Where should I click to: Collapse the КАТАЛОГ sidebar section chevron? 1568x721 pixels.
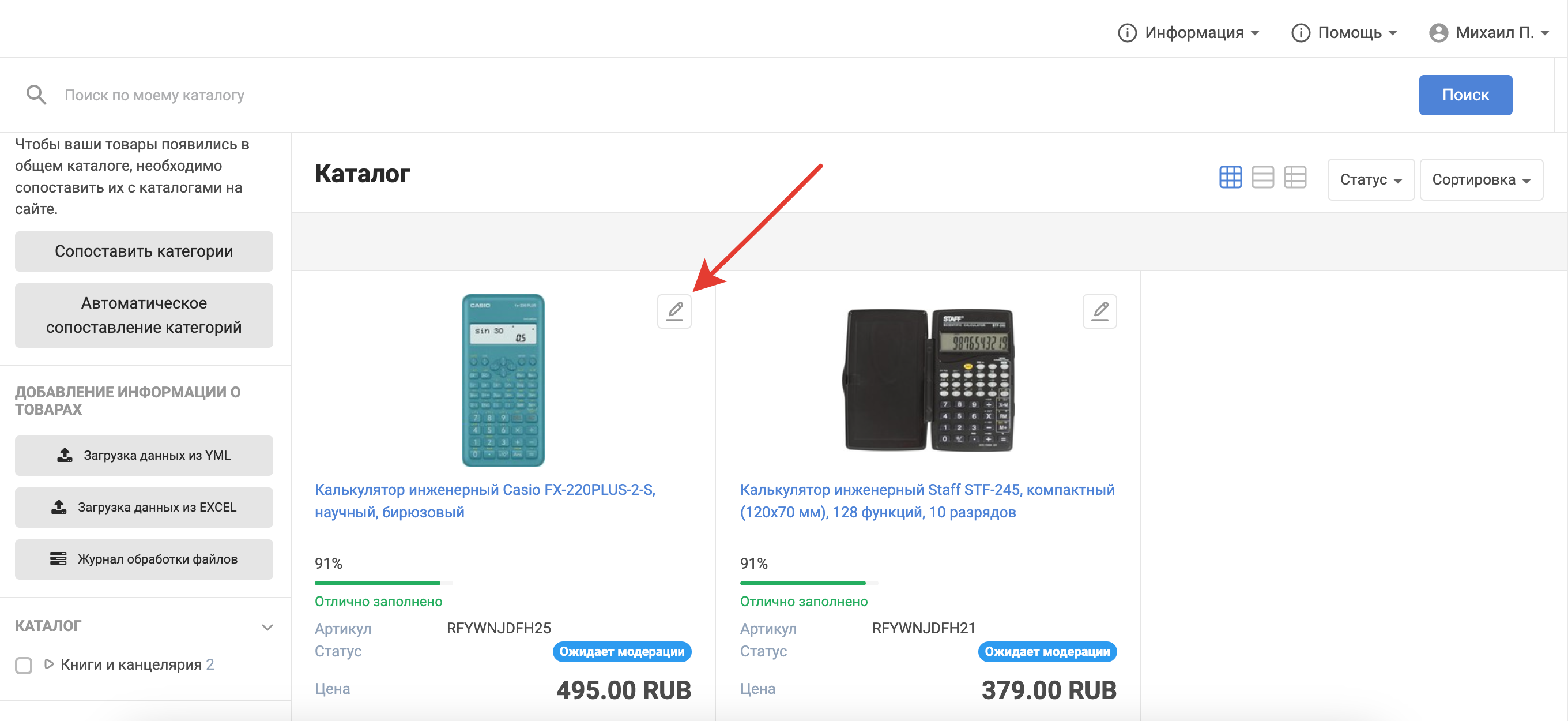267,626
